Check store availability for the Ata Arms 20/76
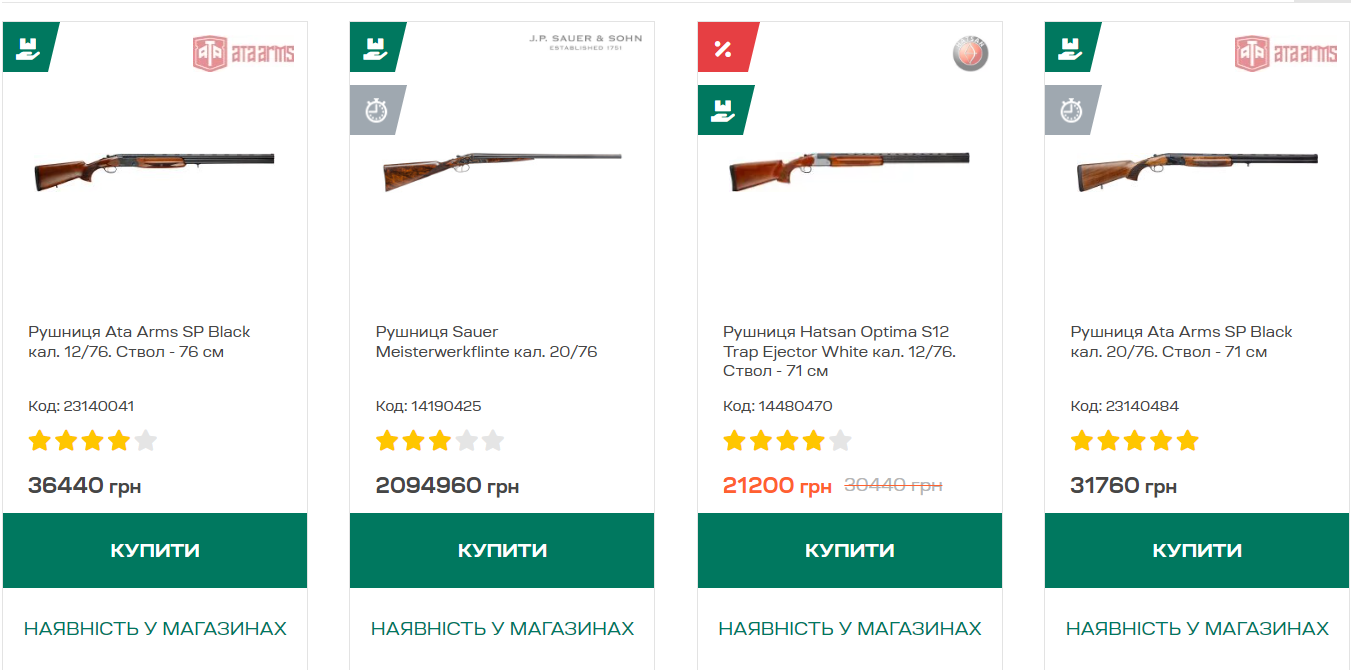Screen dimensions: 1351x670 point(1197,629)
